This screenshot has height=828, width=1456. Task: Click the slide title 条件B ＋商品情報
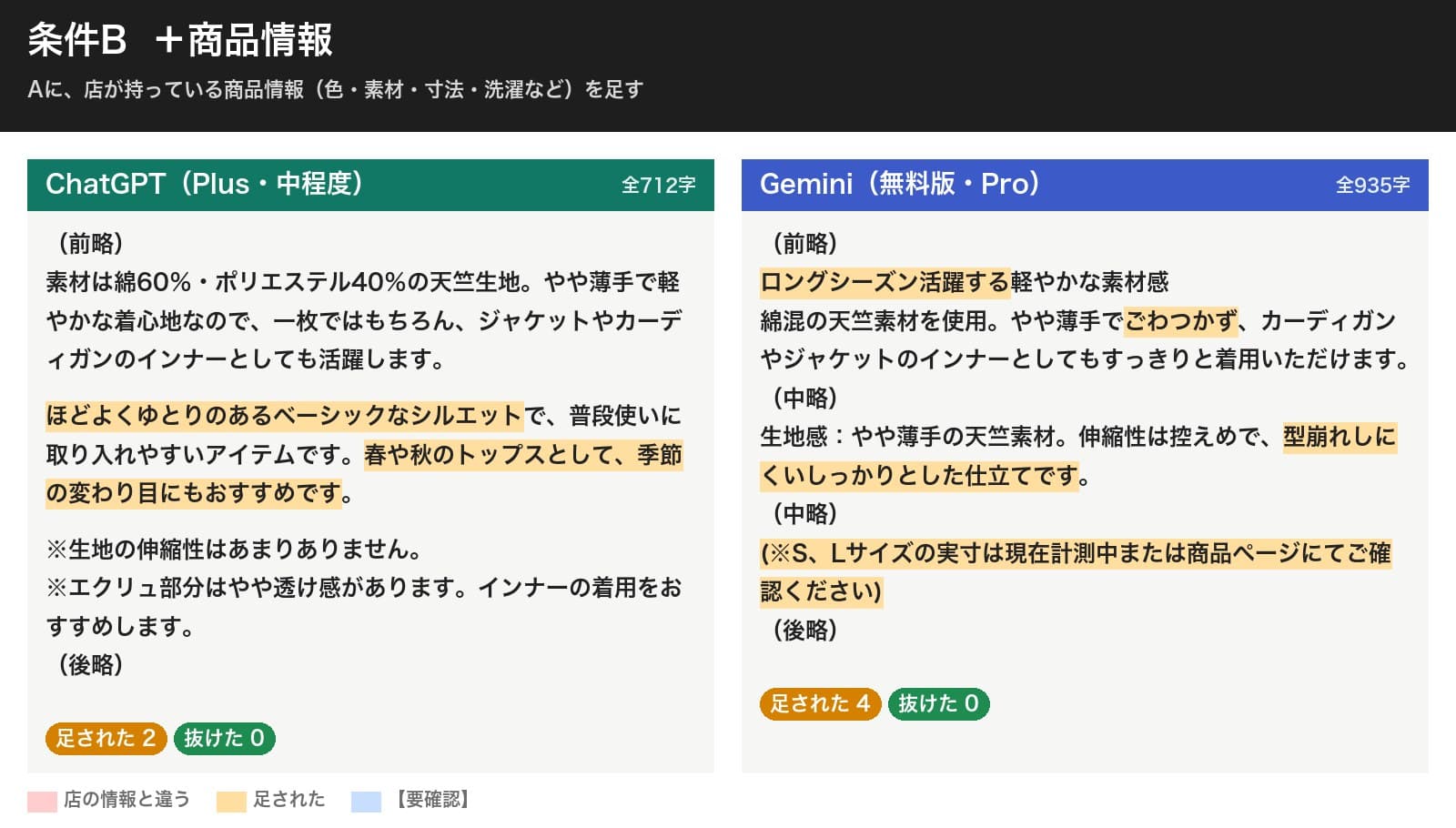click(180, 40)
